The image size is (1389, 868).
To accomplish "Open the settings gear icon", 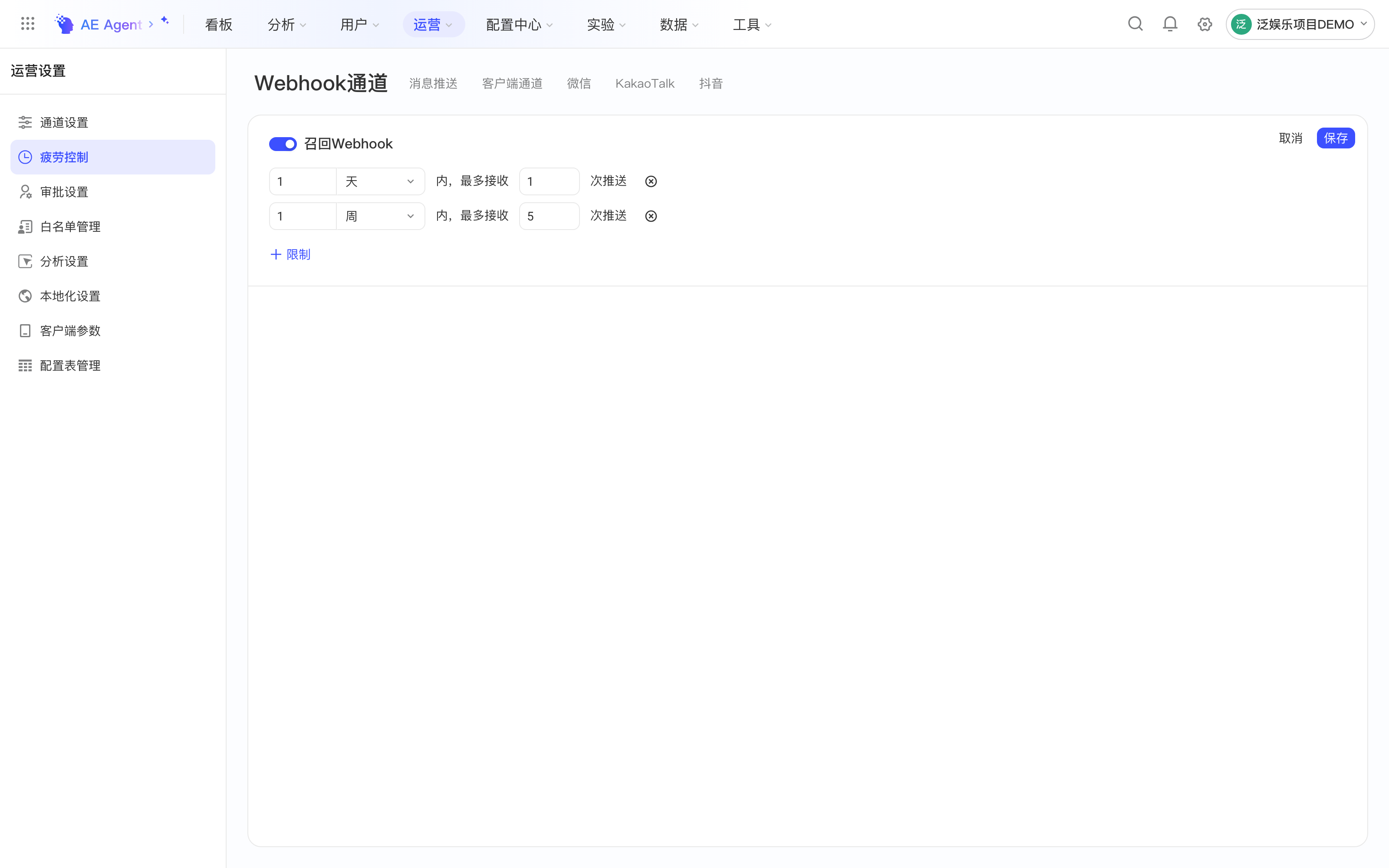I will point(1205,24).
